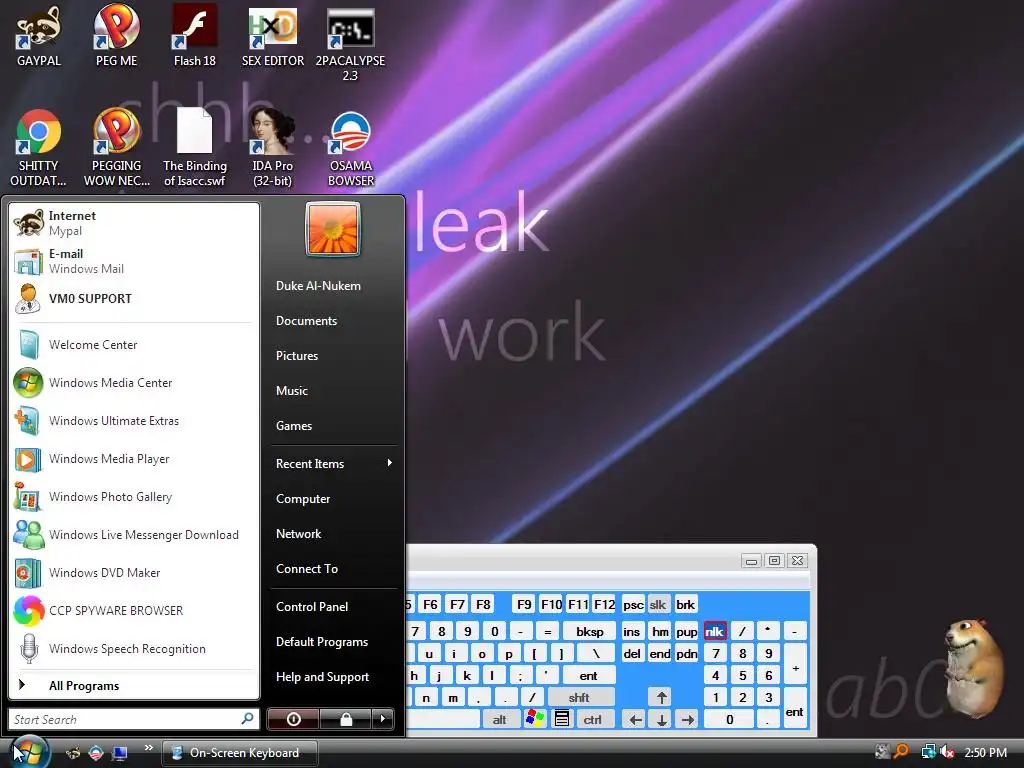
Task: Toggle the alt key on keyboard
Action: point(500,720)
